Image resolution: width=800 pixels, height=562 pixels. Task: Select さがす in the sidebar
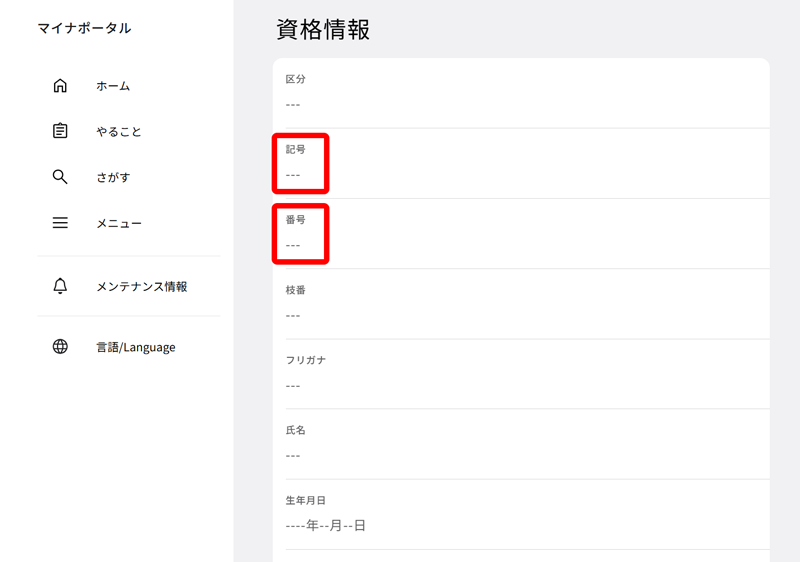coord(113,178)
